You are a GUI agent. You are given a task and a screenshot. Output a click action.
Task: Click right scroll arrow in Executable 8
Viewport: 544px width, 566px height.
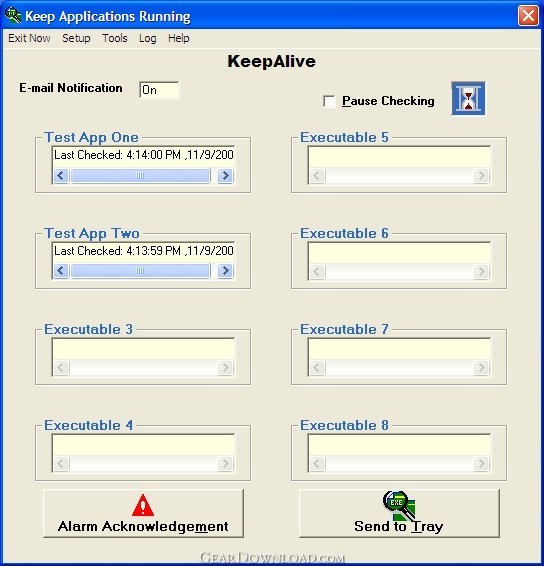click(x=482, y=463)
